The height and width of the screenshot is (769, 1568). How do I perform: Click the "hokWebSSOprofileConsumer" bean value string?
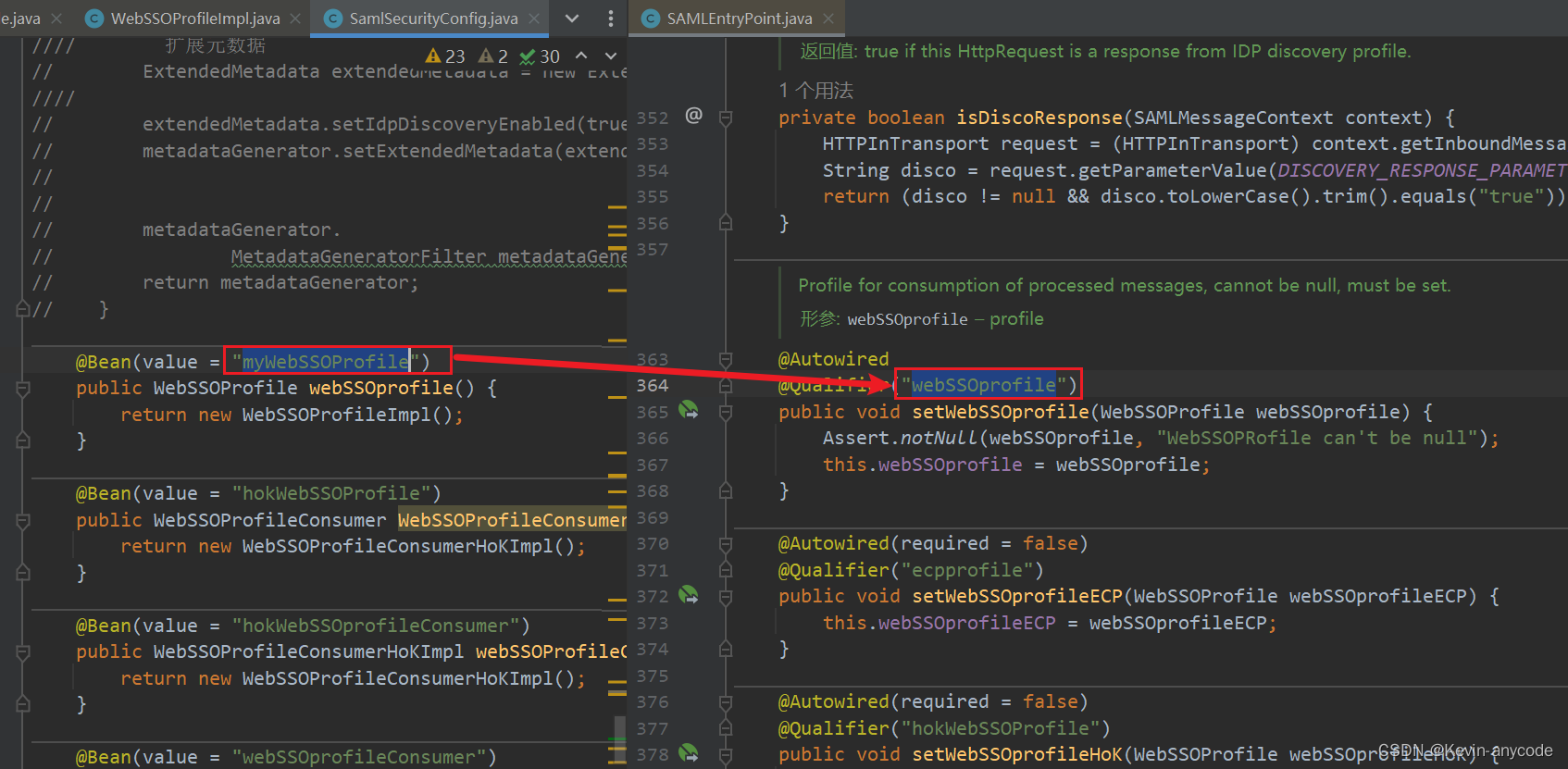[x=376, y=626]
